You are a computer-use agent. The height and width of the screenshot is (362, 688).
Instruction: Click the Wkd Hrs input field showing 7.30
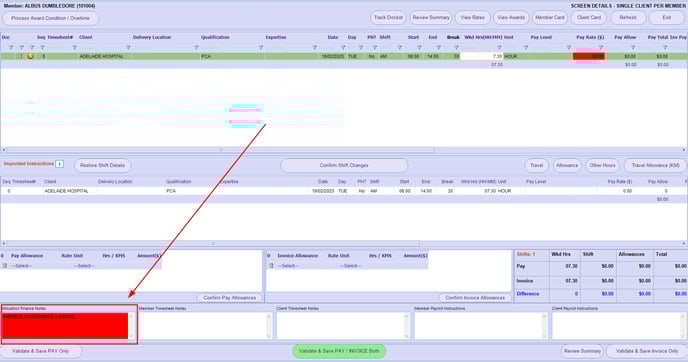[482, 56]
